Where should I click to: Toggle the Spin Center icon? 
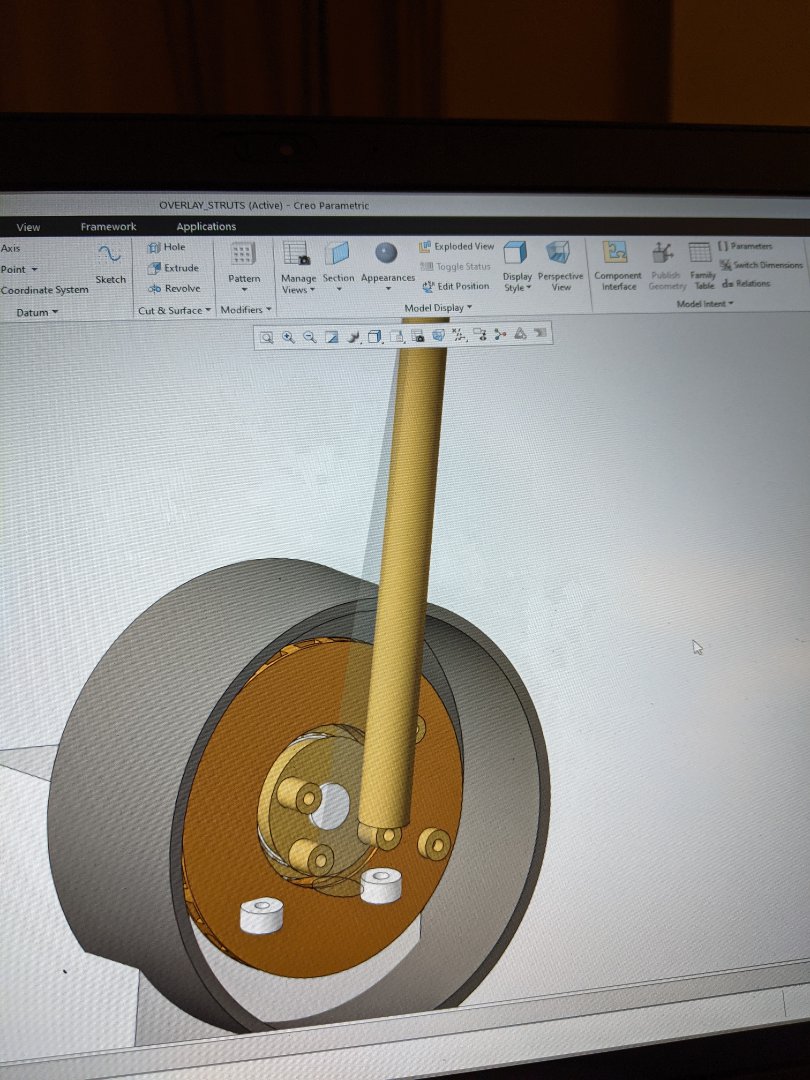point(500,335)
